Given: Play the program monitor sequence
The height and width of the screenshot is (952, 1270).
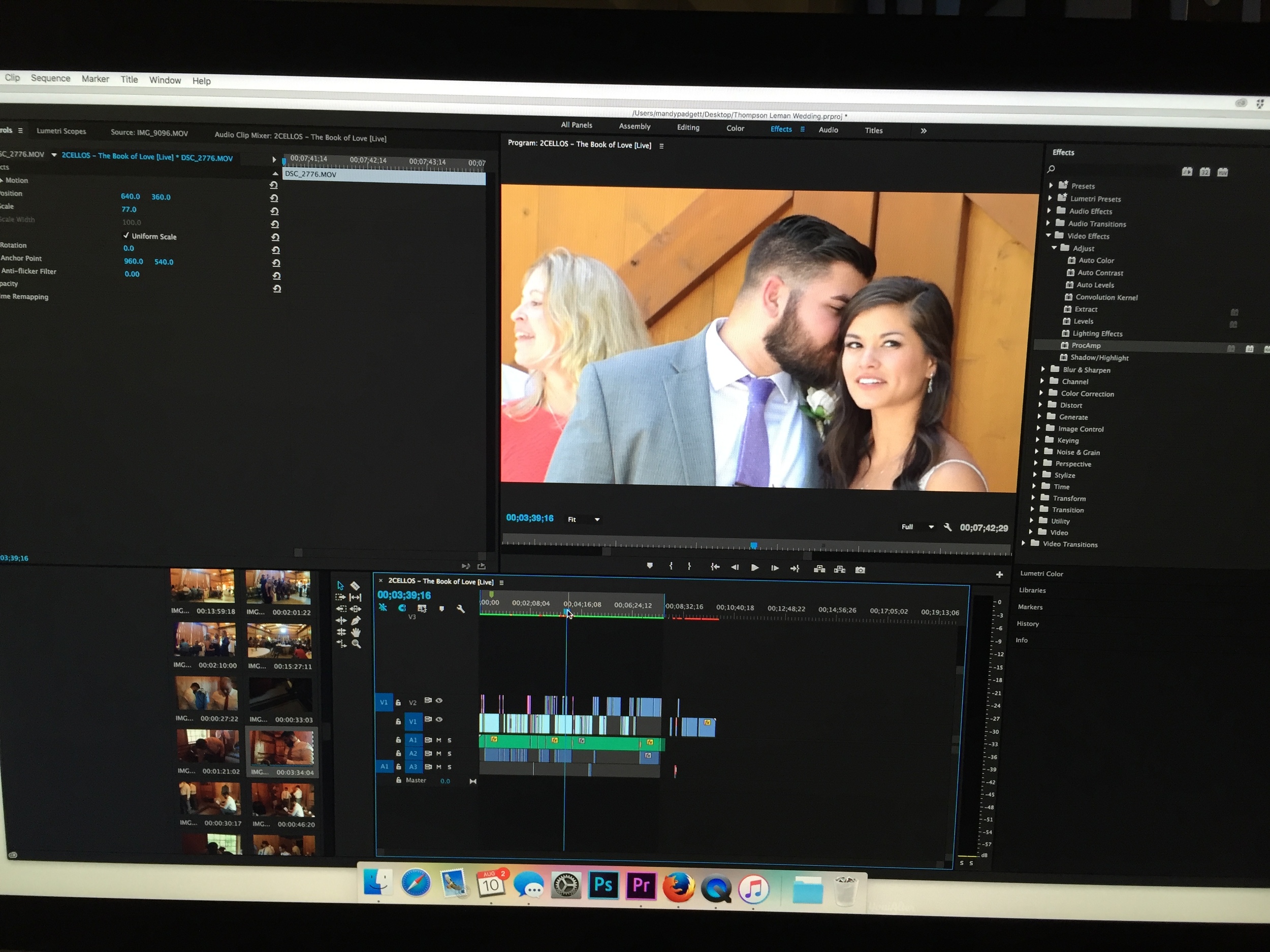Looking at the screenshot, I should (x=755, y=568).
